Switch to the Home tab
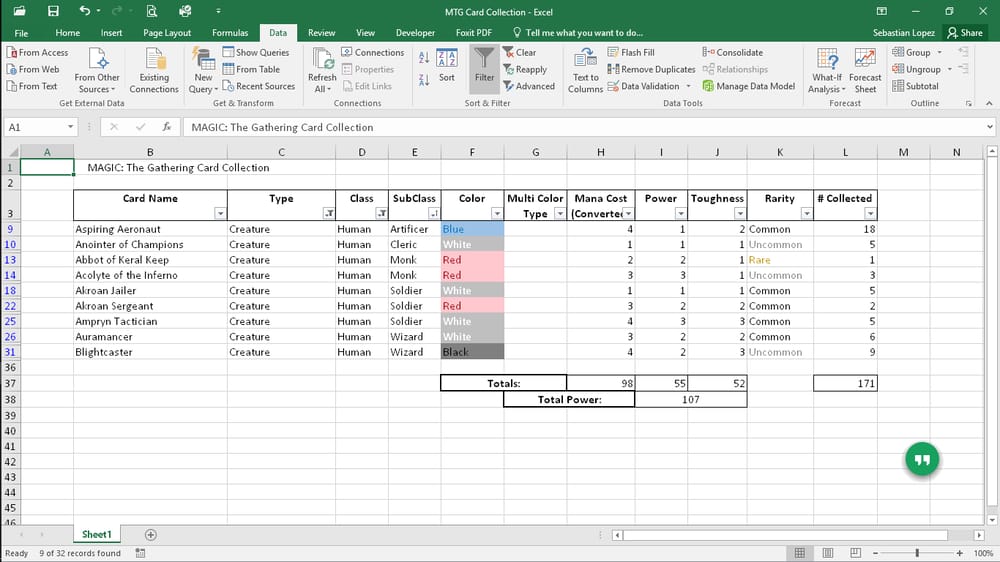The height and width of the screenshot is (562, 1000). (x=68, y=33)
